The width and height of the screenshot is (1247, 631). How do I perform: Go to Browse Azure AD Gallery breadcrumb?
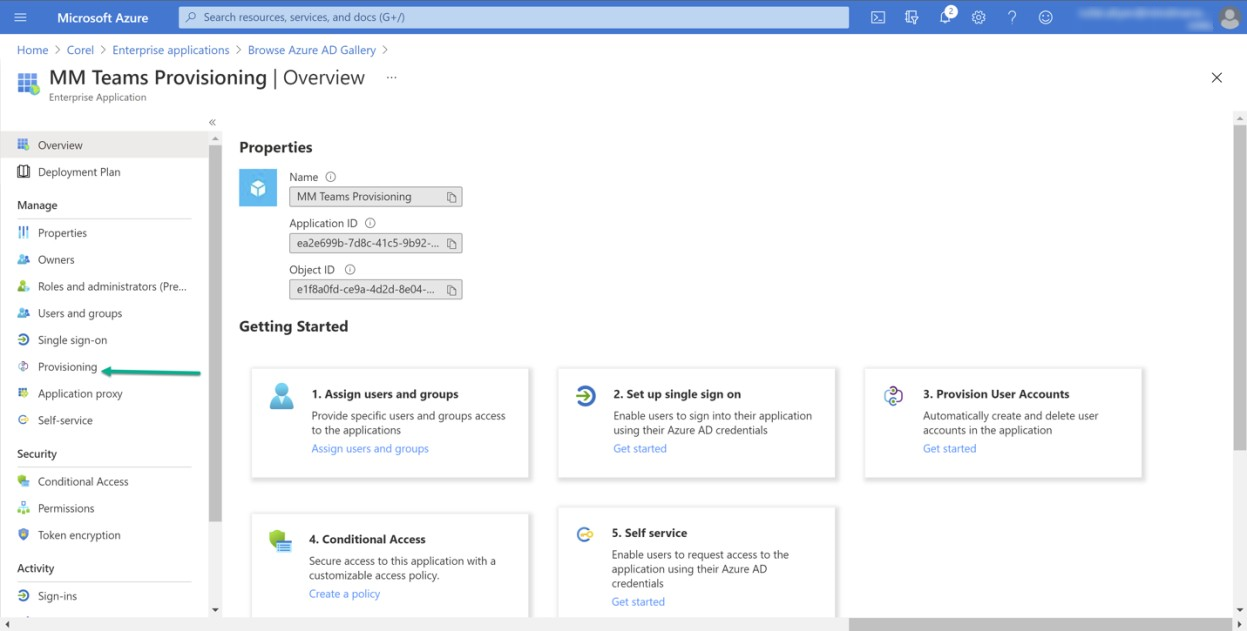[x=312, y=50]
